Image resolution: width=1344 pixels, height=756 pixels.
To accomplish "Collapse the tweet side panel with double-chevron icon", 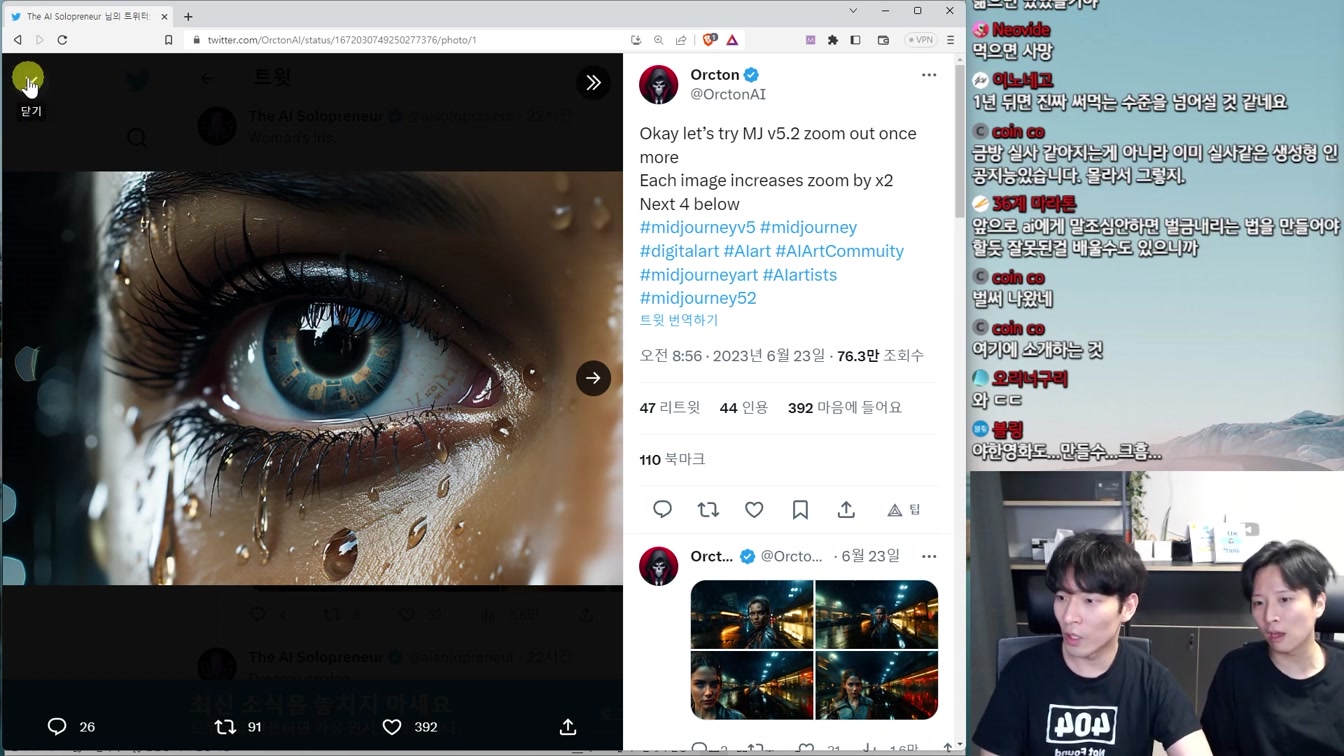I will click(x=593, y=82).
